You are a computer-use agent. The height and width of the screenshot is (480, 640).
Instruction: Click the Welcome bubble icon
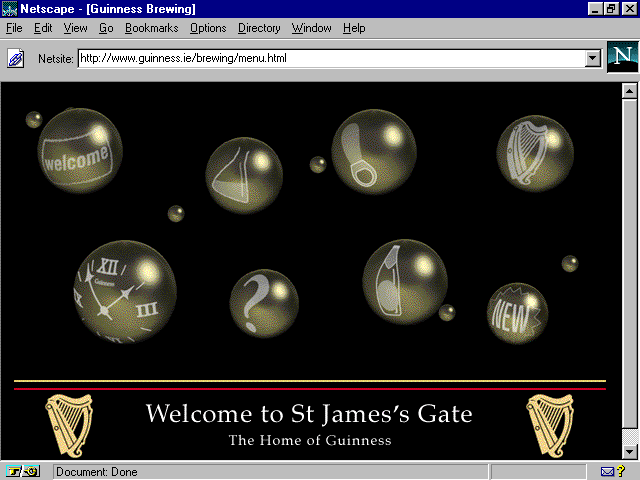point(80,153)
